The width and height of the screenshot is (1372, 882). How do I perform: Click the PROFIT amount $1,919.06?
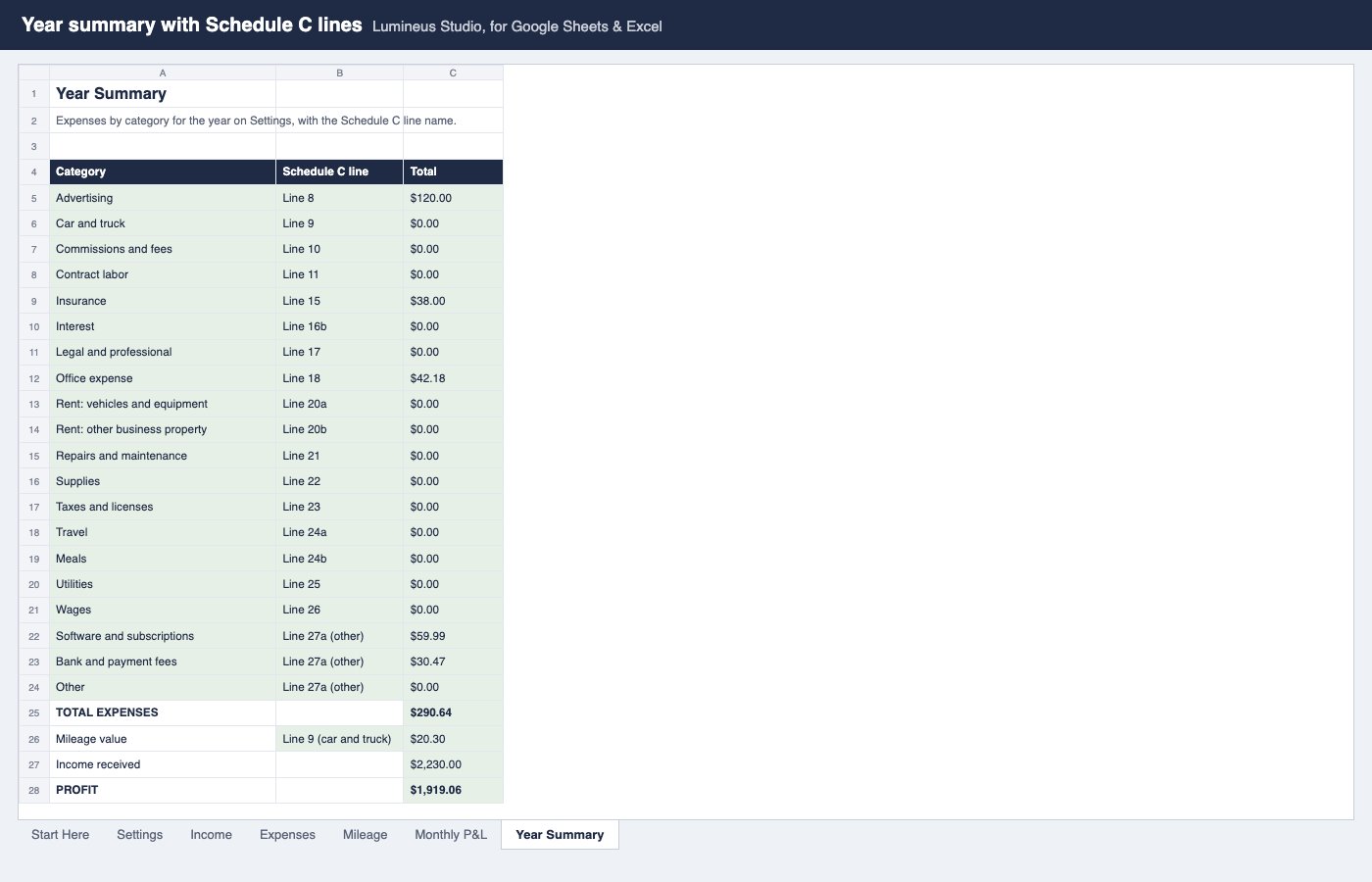coord(453,790)
